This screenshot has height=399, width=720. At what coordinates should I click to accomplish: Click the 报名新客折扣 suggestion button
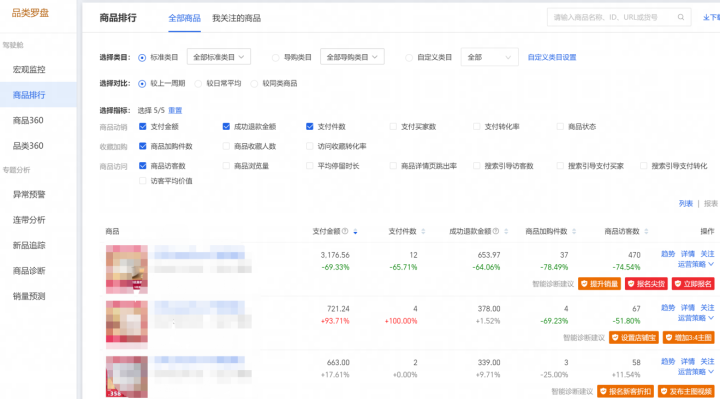625,391
